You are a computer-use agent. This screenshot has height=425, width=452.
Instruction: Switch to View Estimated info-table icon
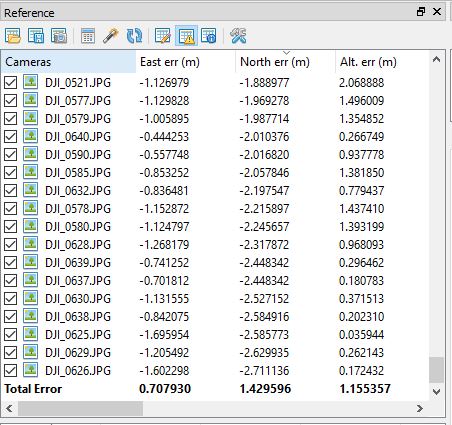pyautogui.click(x=209, y=36)
